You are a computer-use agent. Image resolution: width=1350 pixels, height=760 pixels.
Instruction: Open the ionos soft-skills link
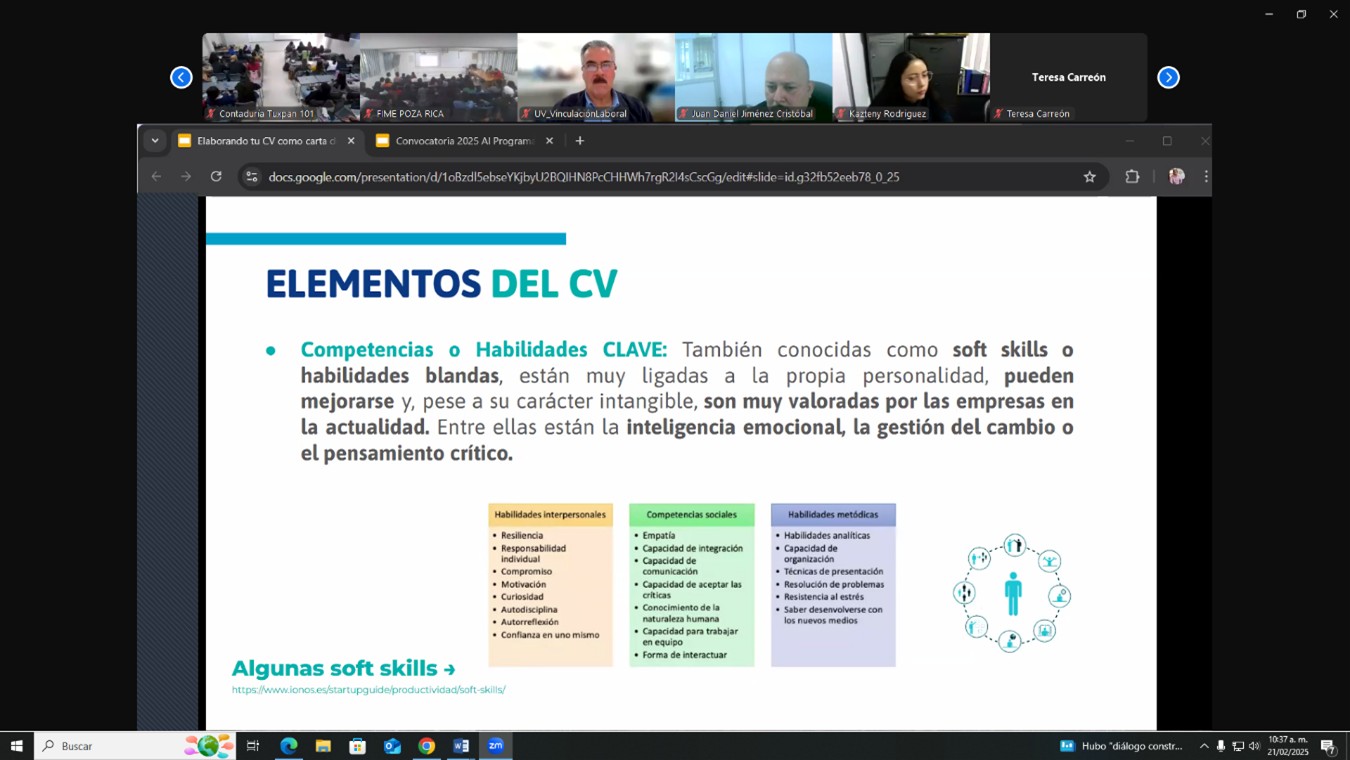click(x=368, y=690)
